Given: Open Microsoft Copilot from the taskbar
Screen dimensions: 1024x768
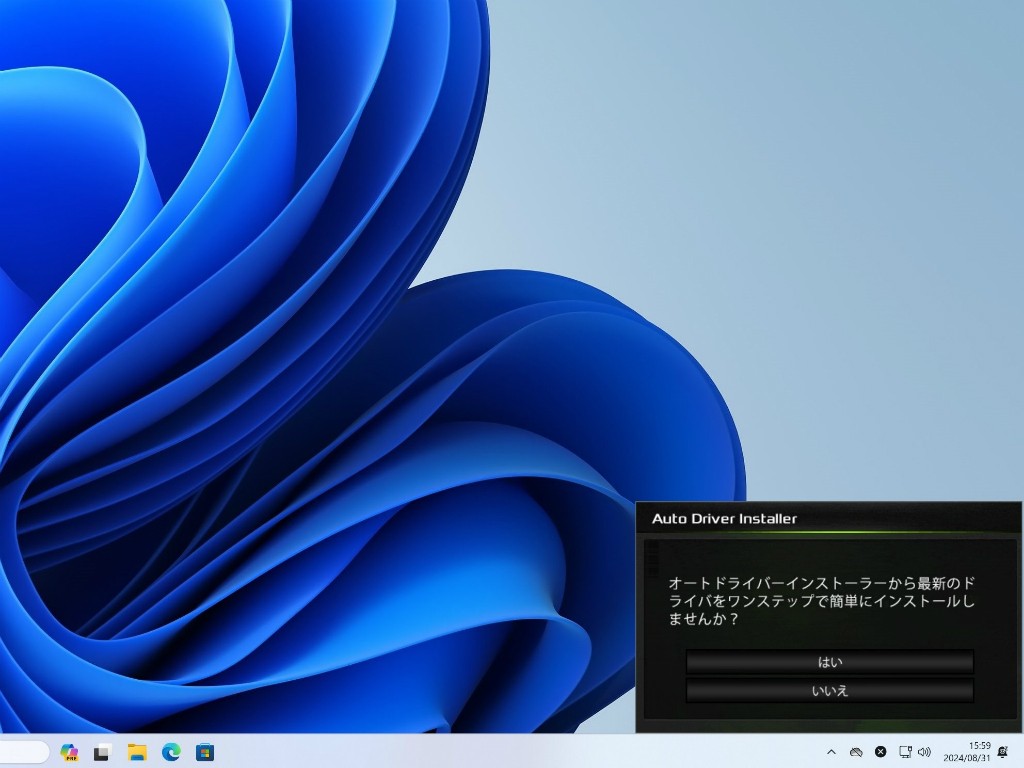Looking at the screenshot, I should 69,752.
